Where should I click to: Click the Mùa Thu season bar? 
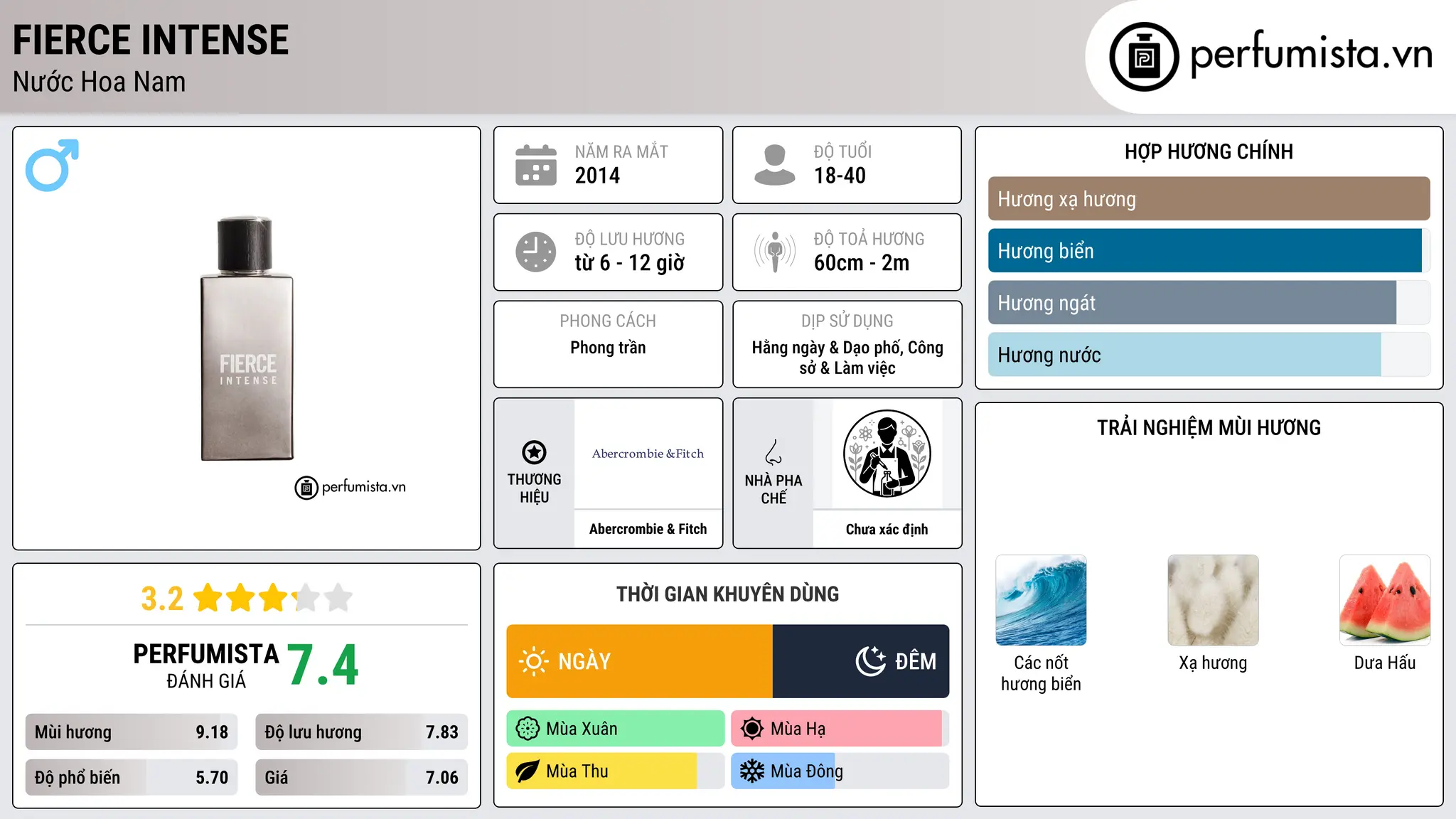tap(616, 771)
